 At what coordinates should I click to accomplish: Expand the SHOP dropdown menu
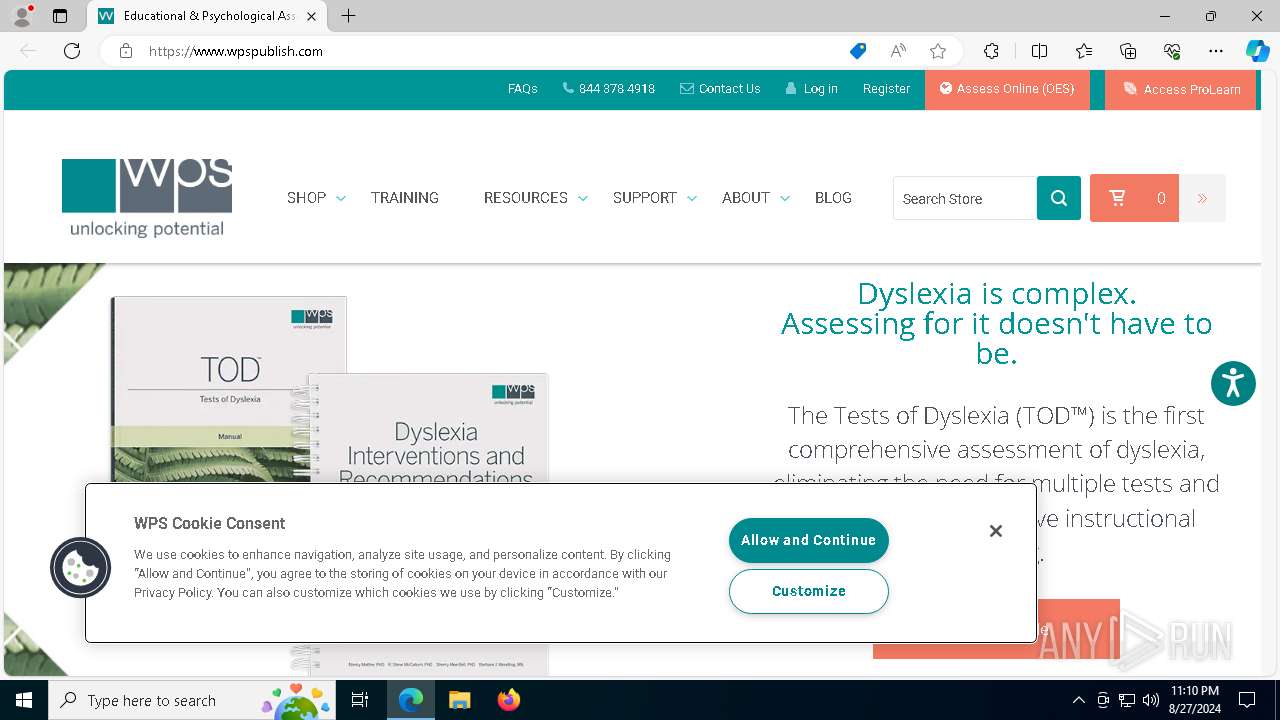pos(341,198)
